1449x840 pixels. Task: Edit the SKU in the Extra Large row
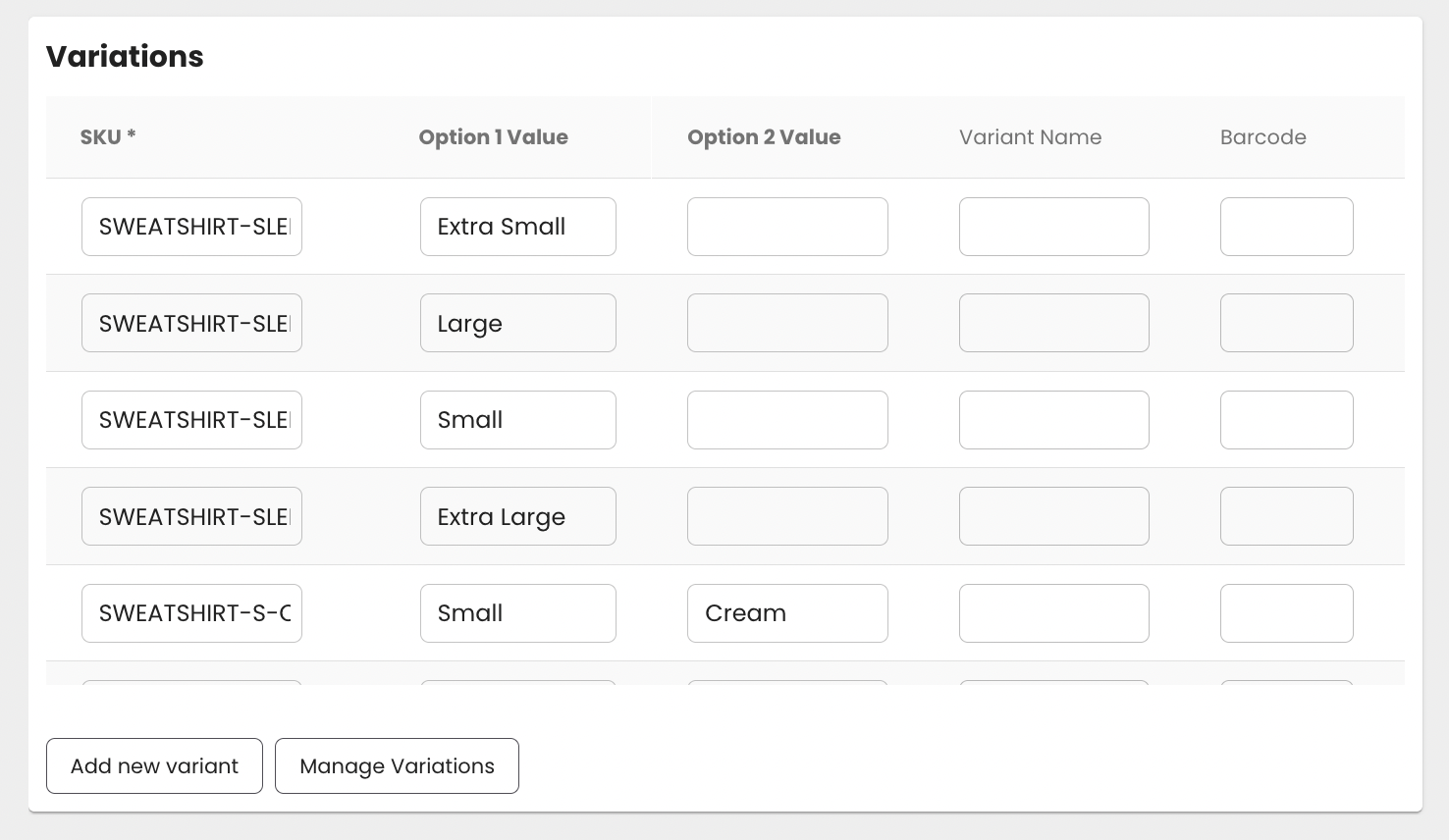(x=191, y=516)
